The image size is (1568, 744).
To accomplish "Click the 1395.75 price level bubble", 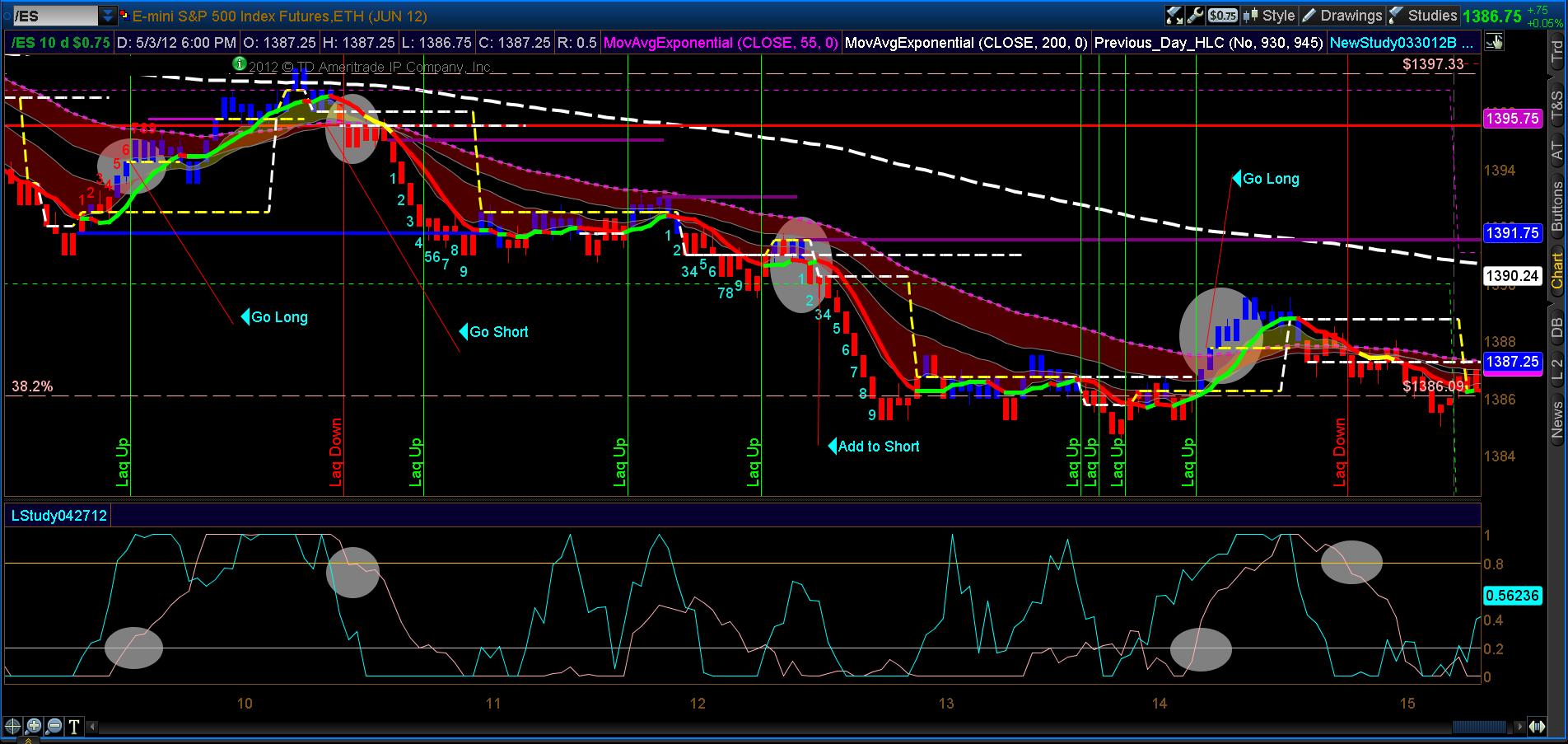I will tap(1512, 119).
